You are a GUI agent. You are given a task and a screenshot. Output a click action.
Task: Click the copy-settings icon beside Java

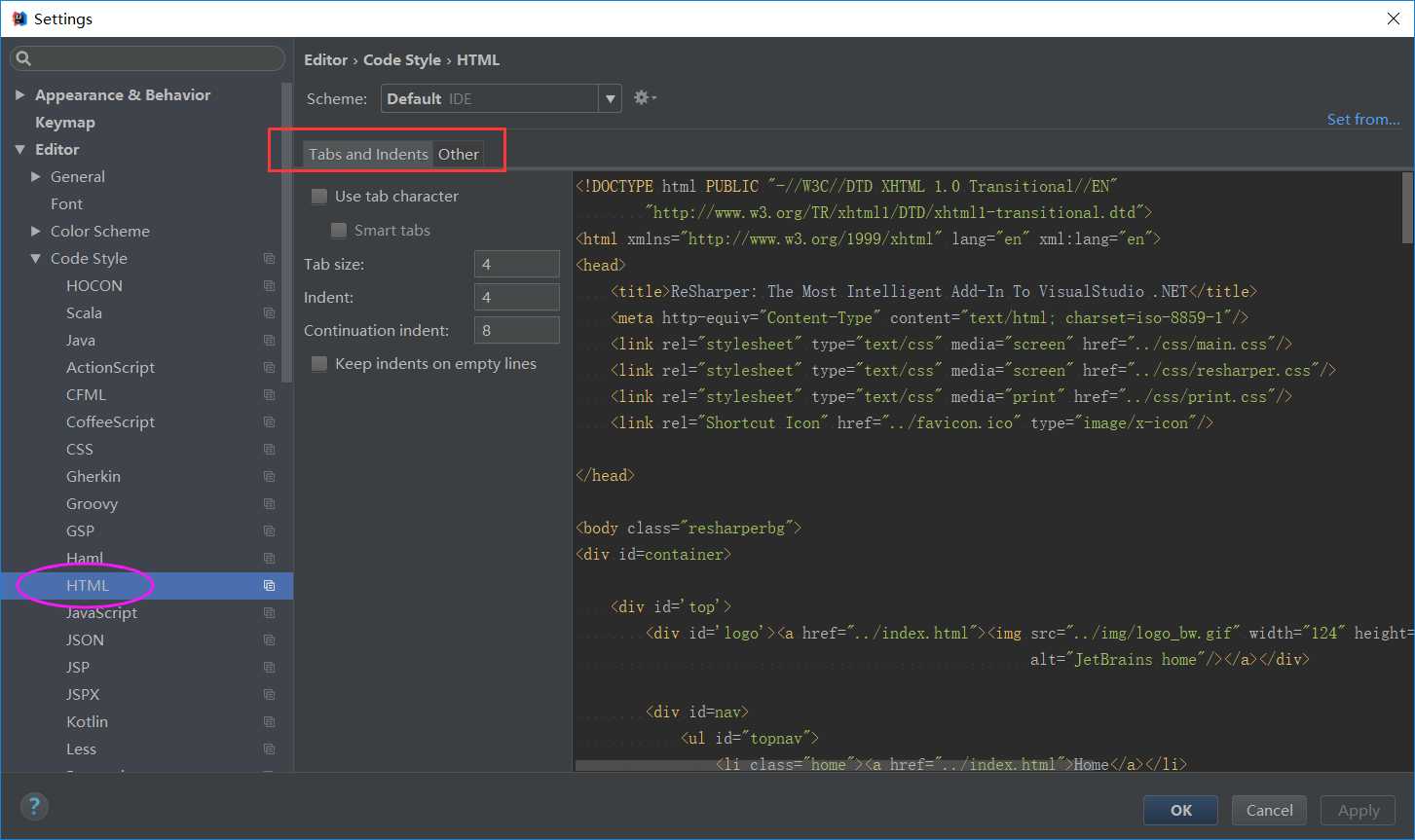click(269, 340)
